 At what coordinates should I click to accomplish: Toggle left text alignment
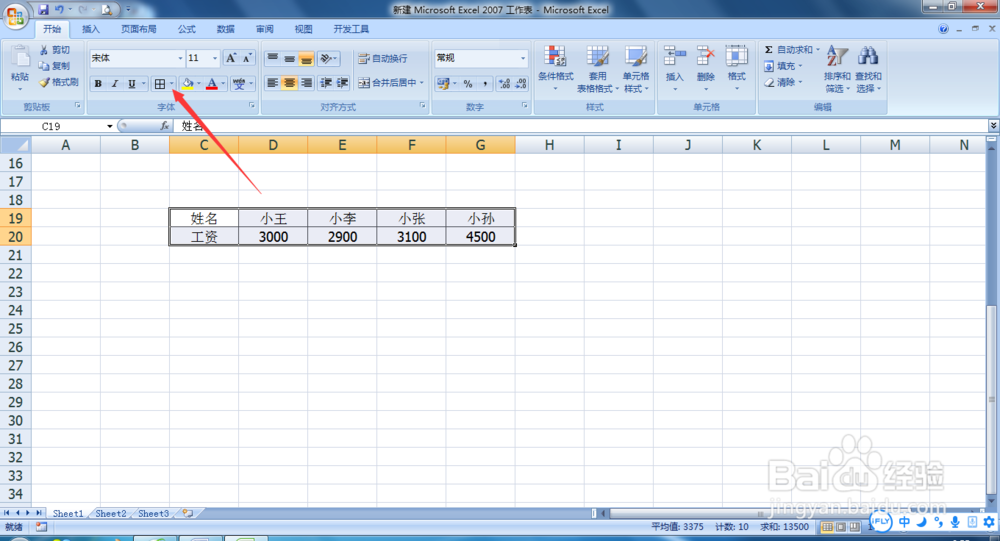coord(272,83)
